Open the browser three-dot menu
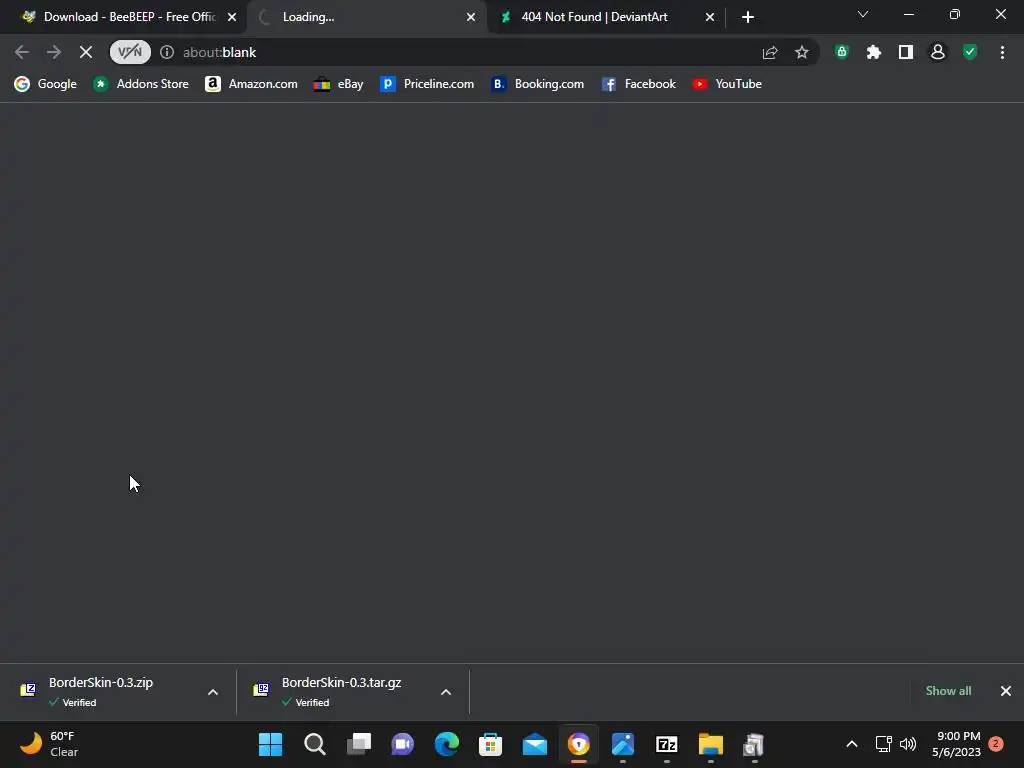Image resolution: width=1024 pixels, height=768 pixels. [x=1002, y=52]
